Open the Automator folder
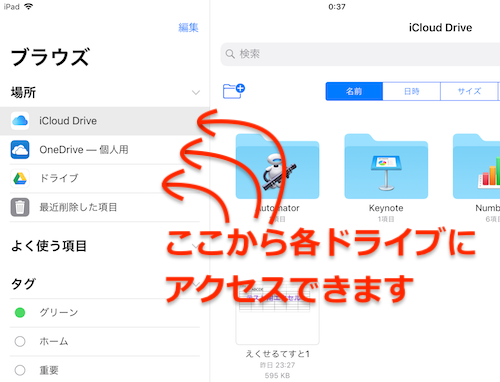The width and height of the screenshot is (500, 382). point(277,166)
